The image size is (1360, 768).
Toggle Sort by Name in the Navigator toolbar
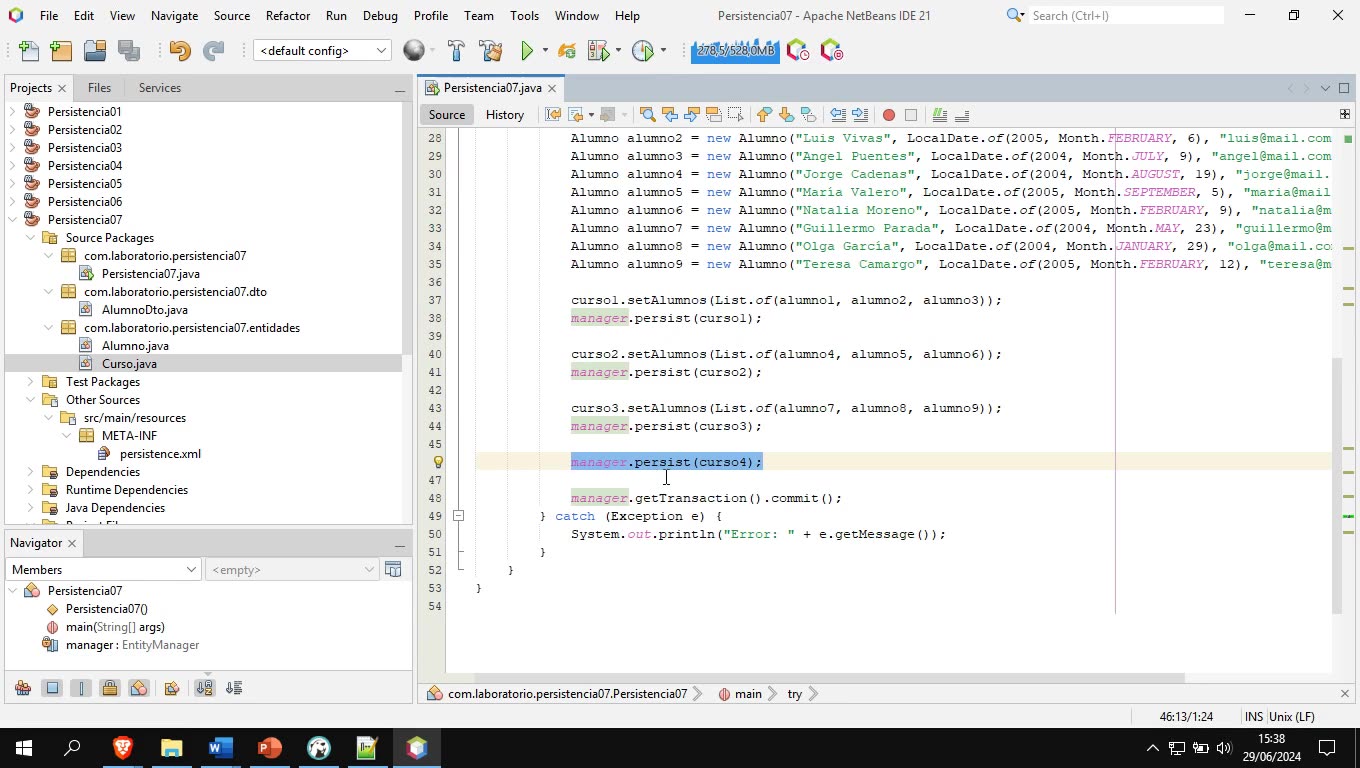(204, 688)
